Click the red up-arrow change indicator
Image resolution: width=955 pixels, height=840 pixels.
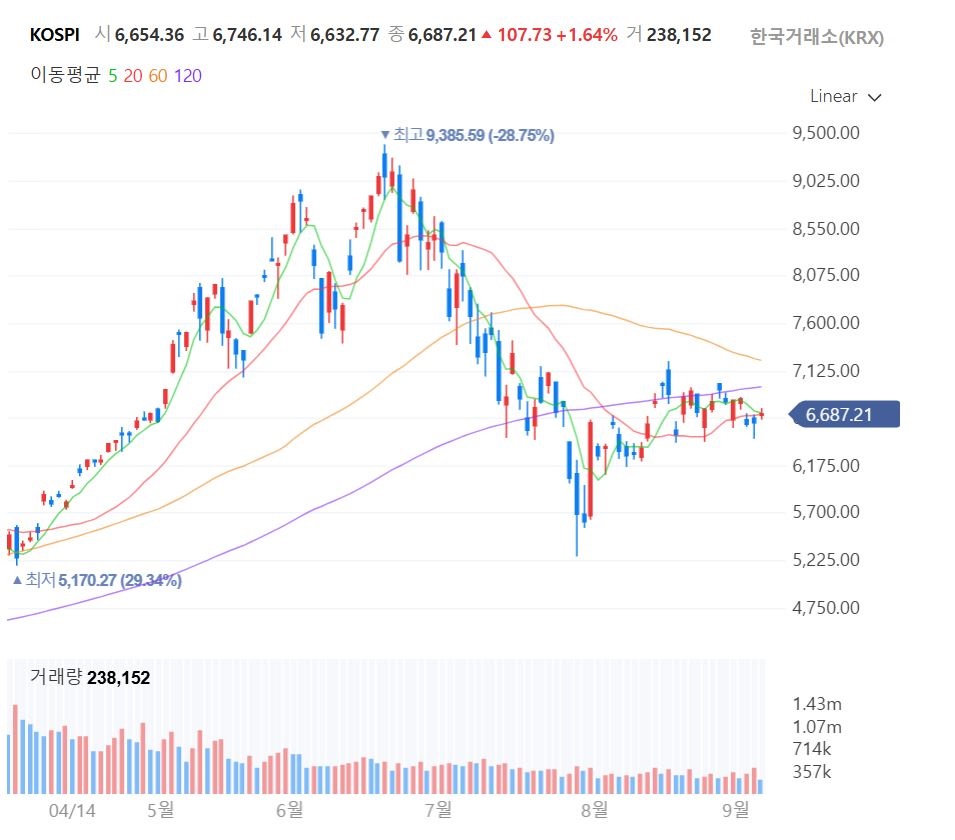click(x=486, y=35)
